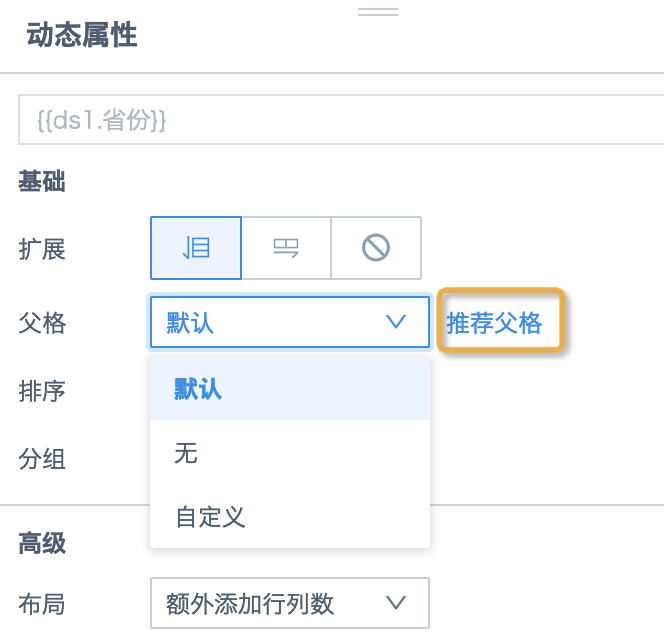Open the 父格 combo box showing 默认

pyautogui.click(x=290, y=322)
